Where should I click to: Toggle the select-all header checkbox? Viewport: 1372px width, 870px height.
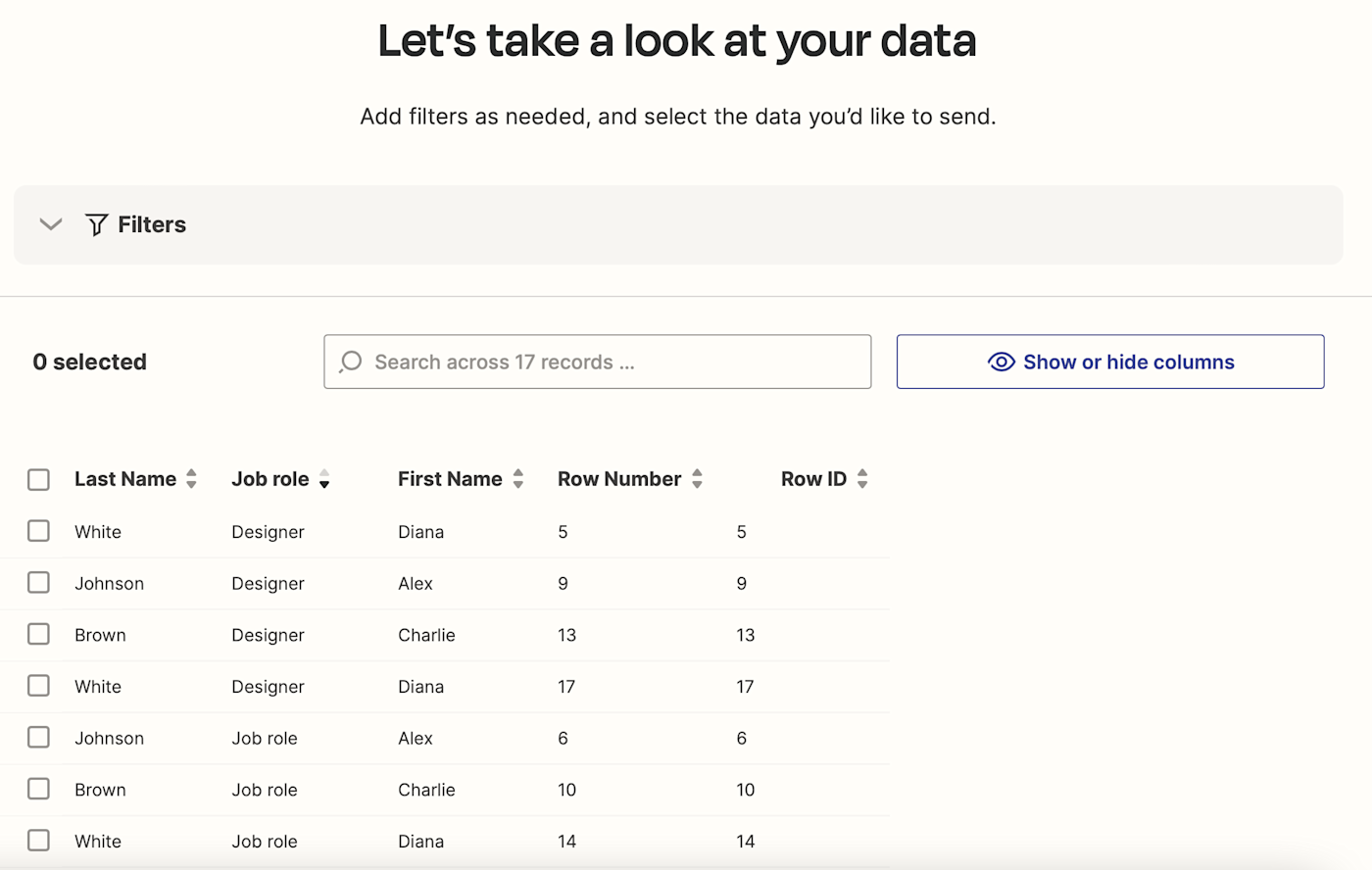[x=38, y=479]
